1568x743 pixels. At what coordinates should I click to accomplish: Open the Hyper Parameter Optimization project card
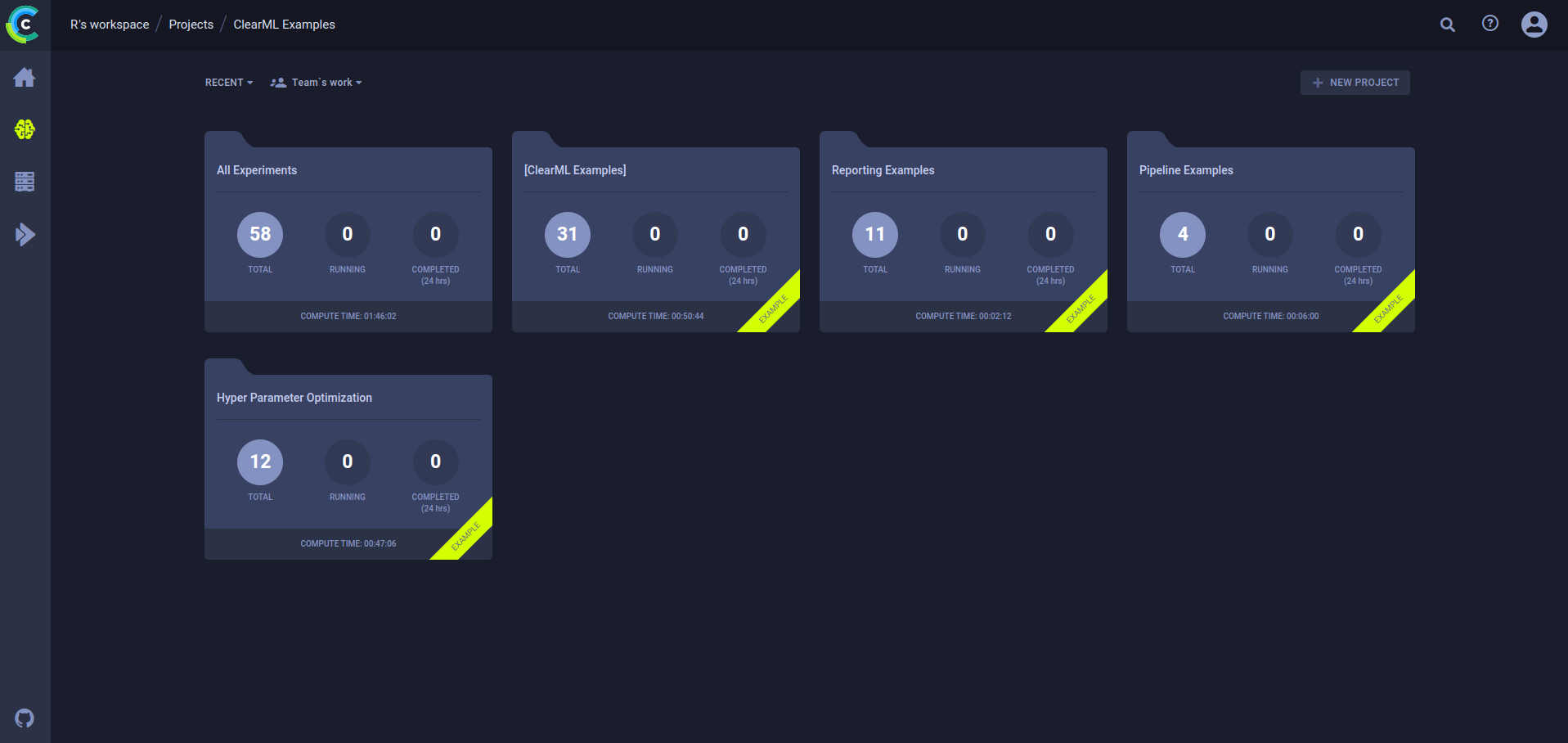(x=348, y=459)
